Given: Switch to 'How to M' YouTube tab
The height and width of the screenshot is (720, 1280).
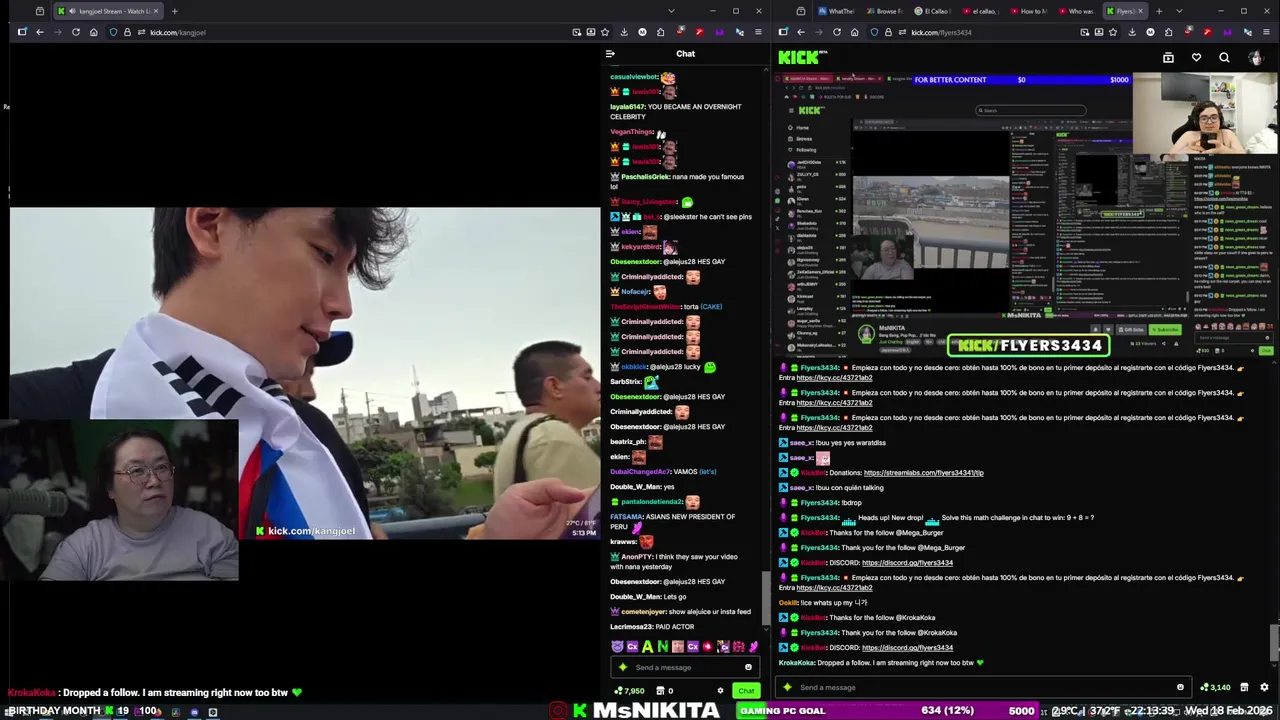Looking at the screenshot, I should tap(1028, 11).
